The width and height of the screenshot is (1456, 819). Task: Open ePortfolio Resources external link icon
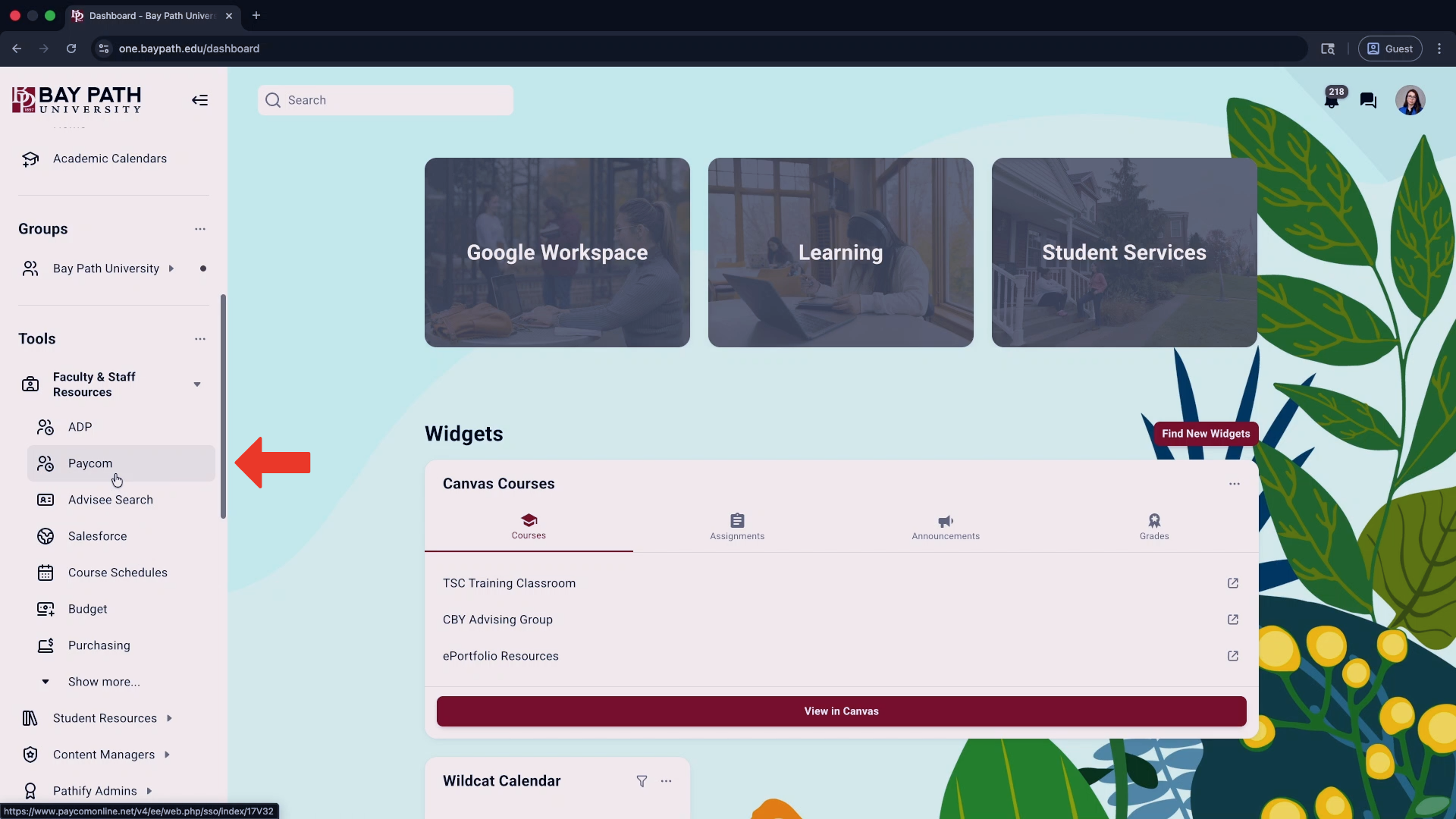tap(1233, 656)
